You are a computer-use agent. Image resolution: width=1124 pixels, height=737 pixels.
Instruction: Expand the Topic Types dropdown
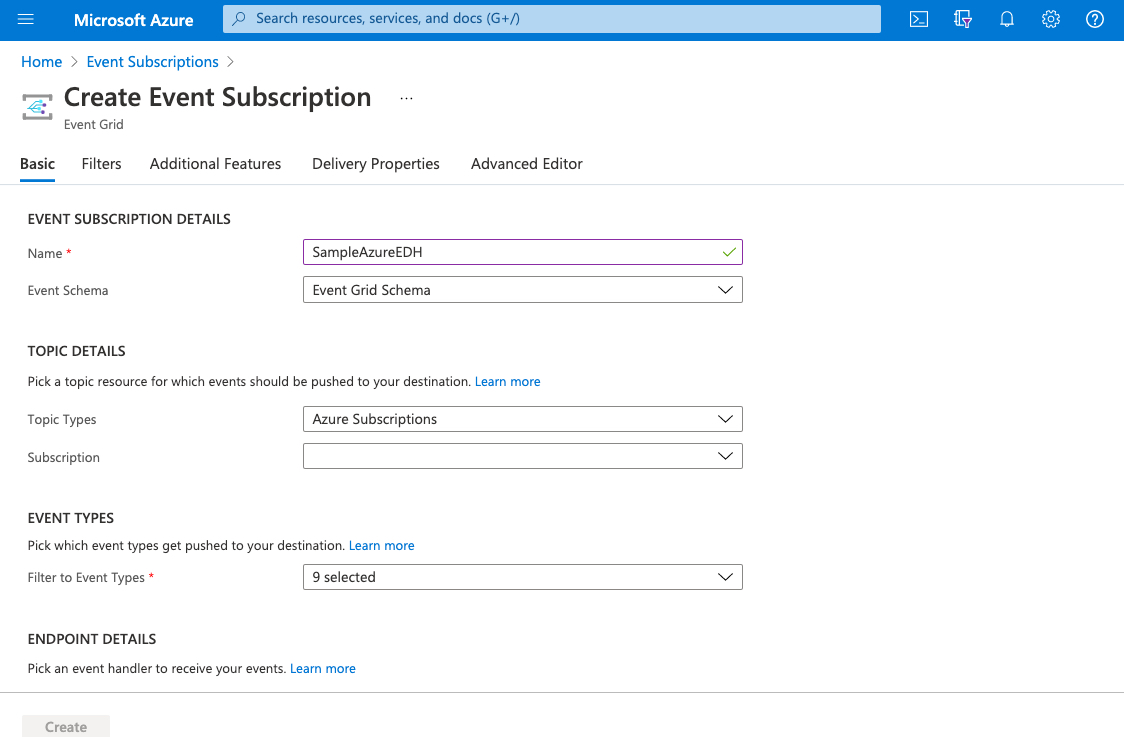[x=523, y=419]
